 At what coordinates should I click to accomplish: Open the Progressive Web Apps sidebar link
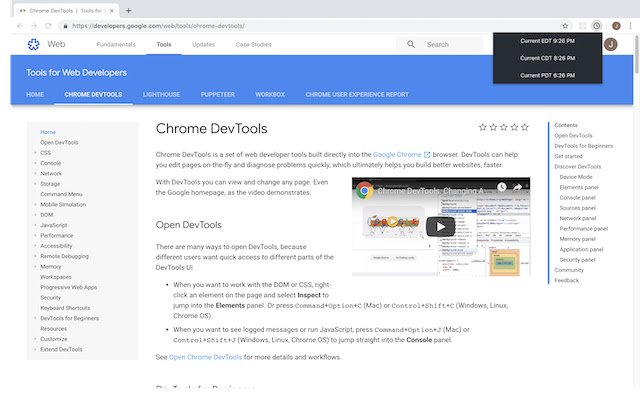(69, 287)
